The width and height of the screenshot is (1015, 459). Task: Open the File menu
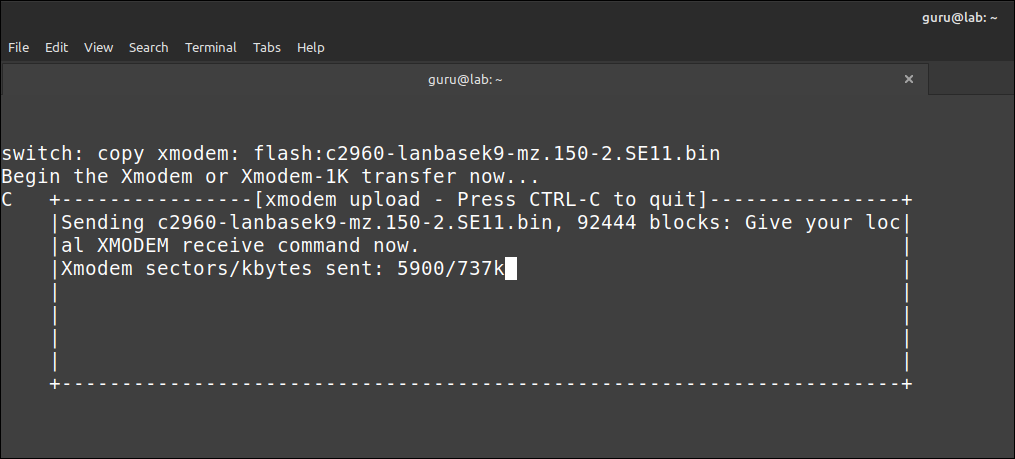pyautogui.click(x=18, y=47)
